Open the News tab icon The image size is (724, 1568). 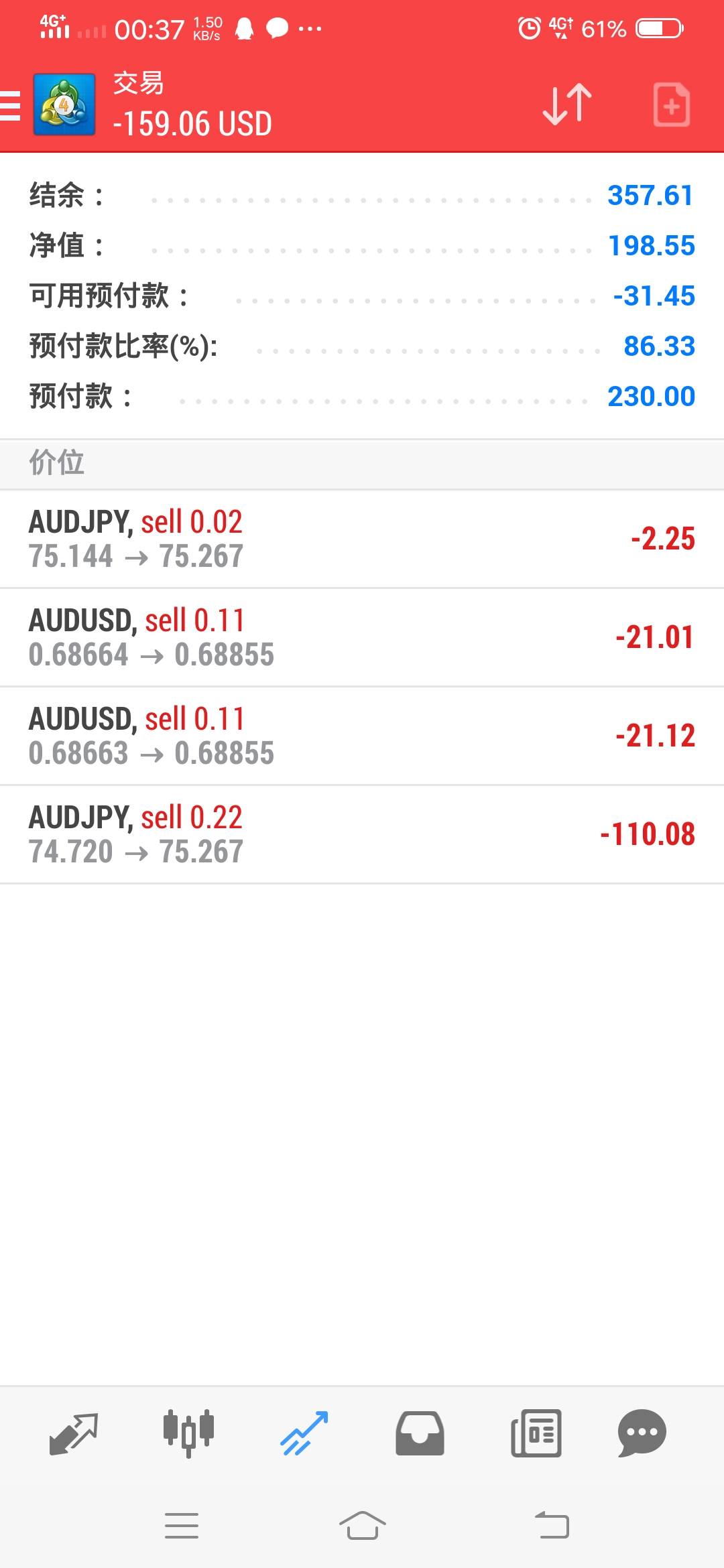[x=536, y=1433]
